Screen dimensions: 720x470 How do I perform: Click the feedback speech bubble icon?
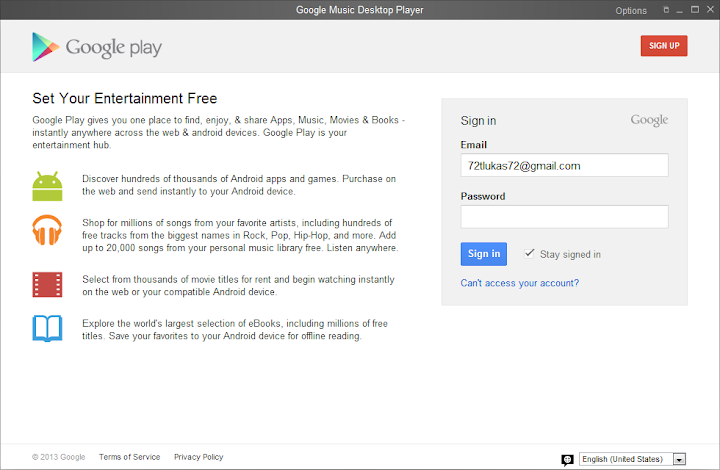point(568,460)
